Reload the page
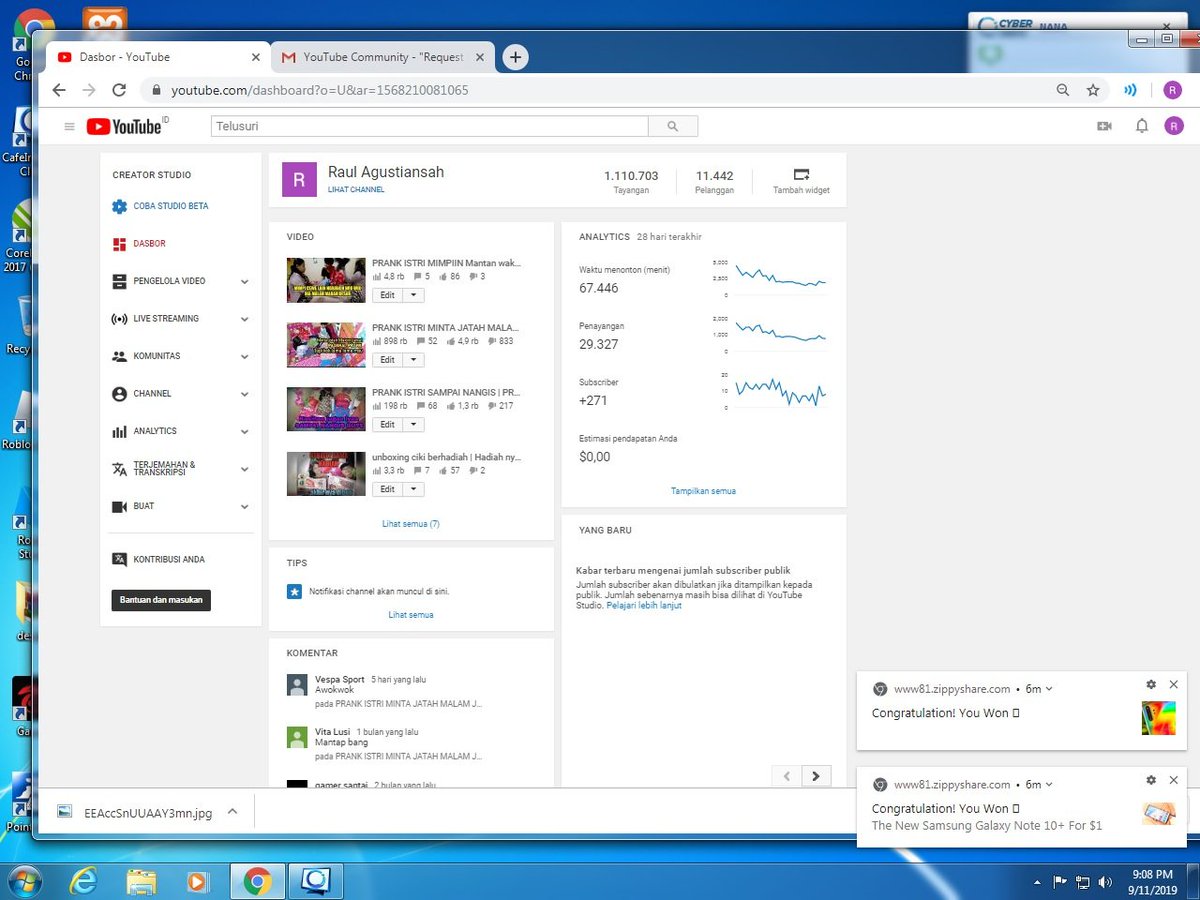The image size is (1200, 900). (x=119, y=90)
